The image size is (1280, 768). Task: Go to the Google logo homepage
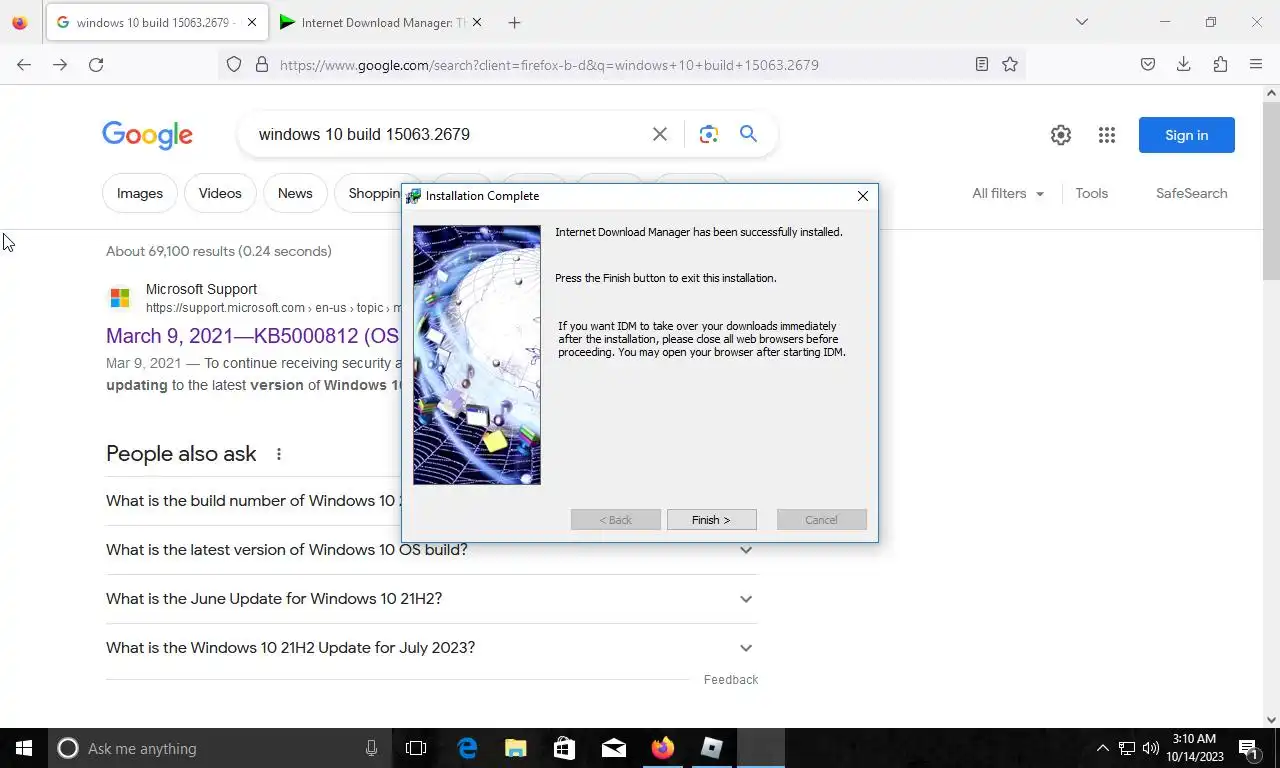pos(147,135)
